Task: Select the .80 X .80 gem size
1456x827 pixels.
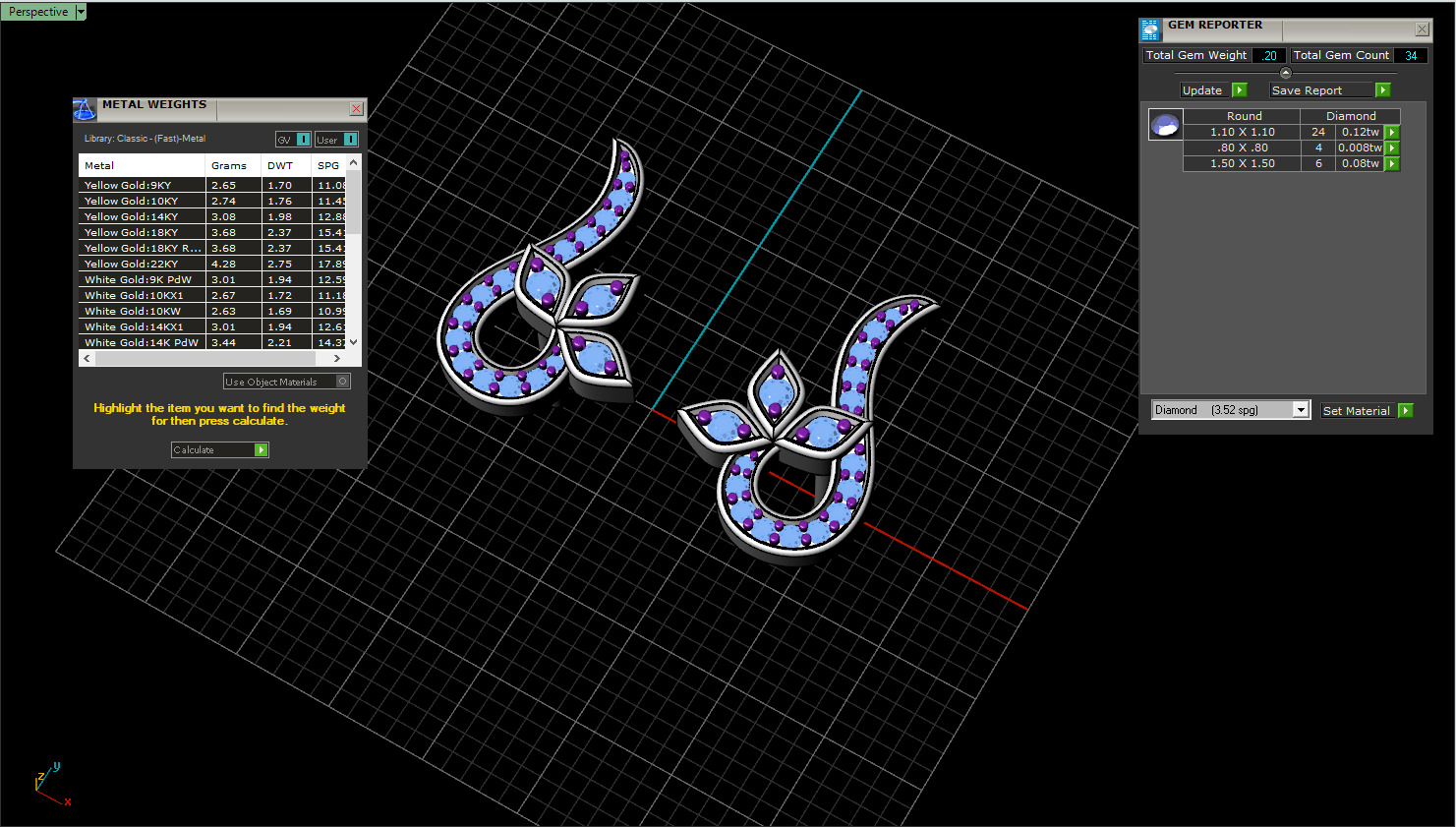Action: coord(1243,148)
